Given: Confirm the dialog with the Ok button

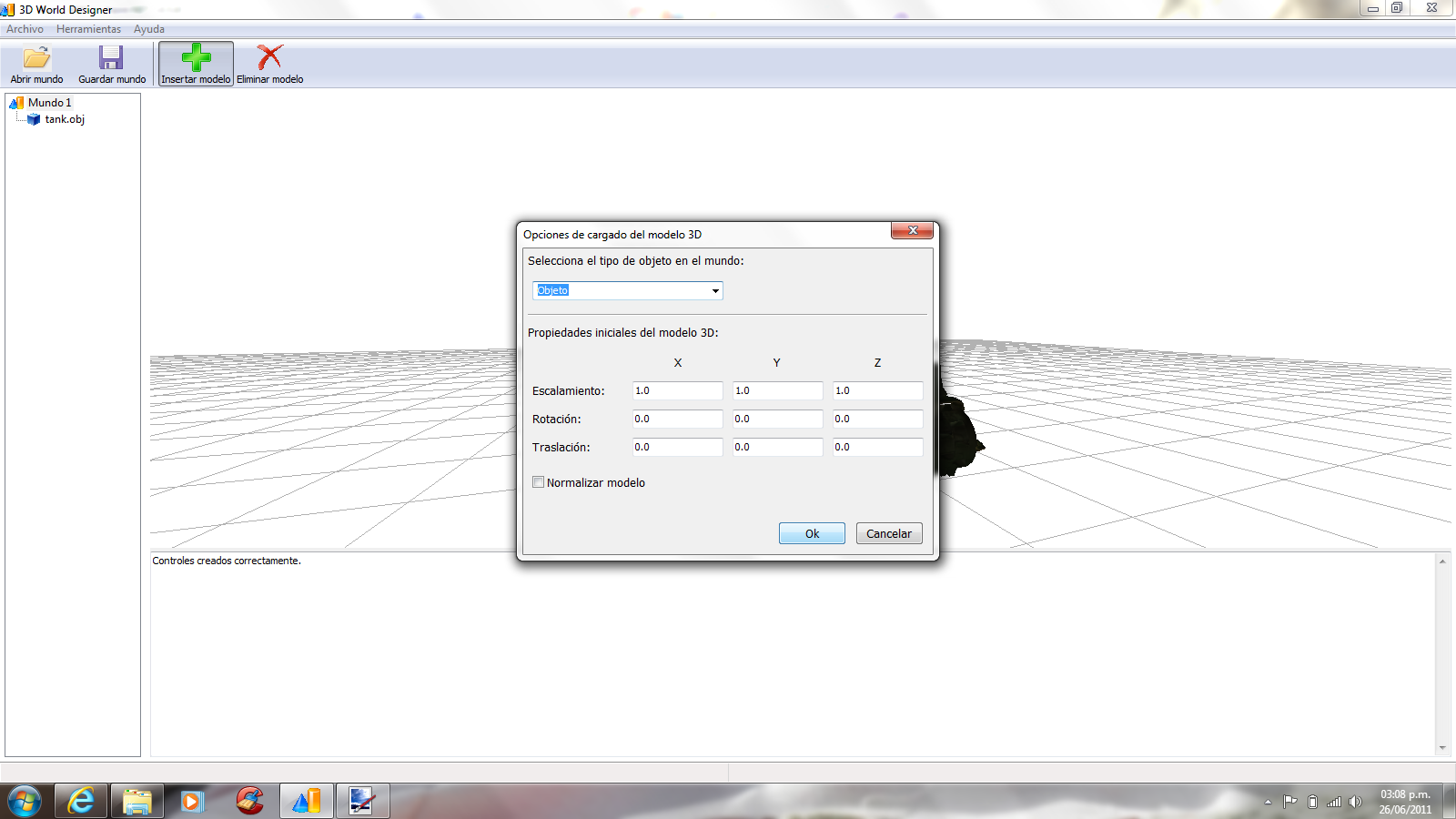Looking at the screenshot, I should tap(812, 533).
